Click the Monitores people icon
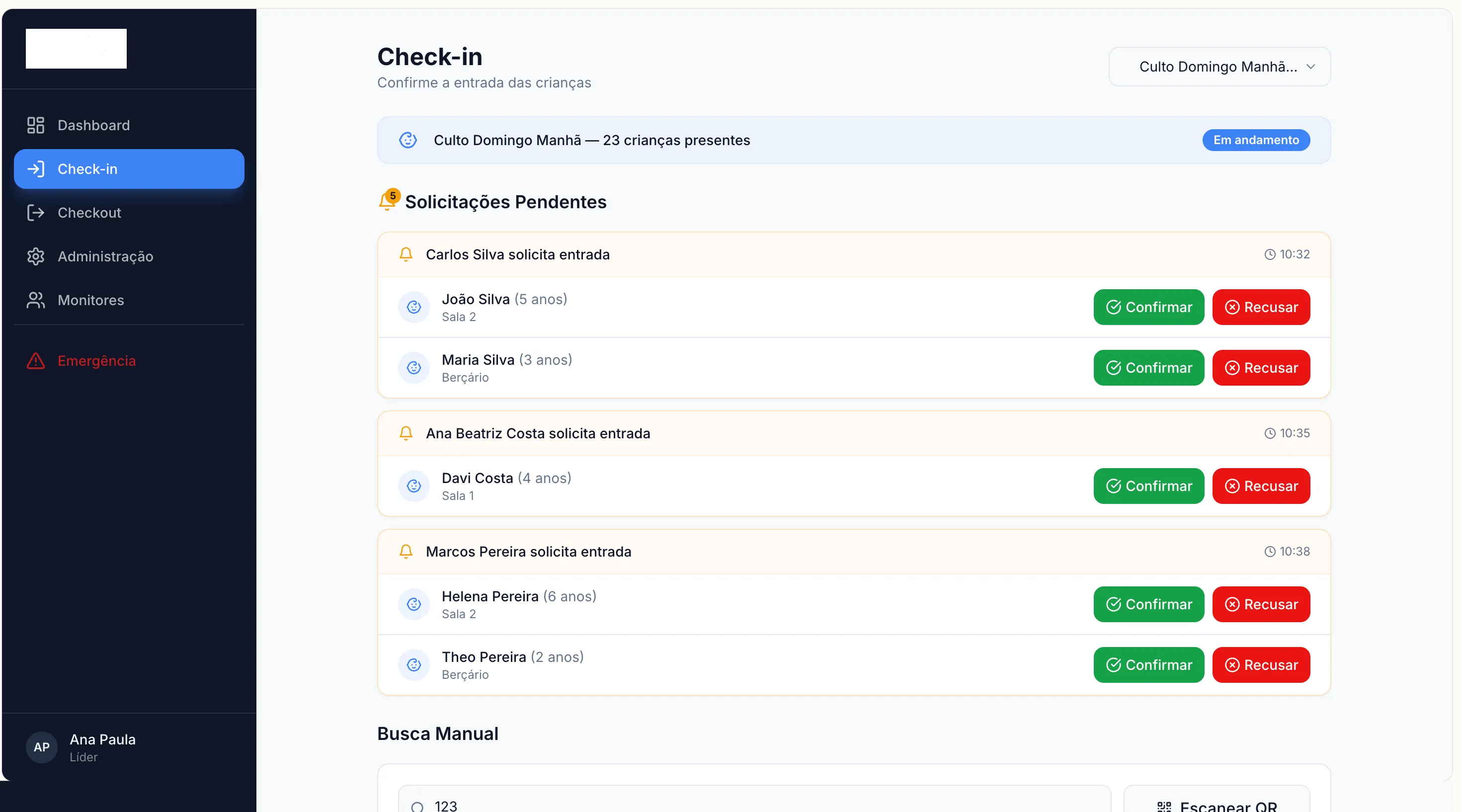1461x812 pixels. 36,300
